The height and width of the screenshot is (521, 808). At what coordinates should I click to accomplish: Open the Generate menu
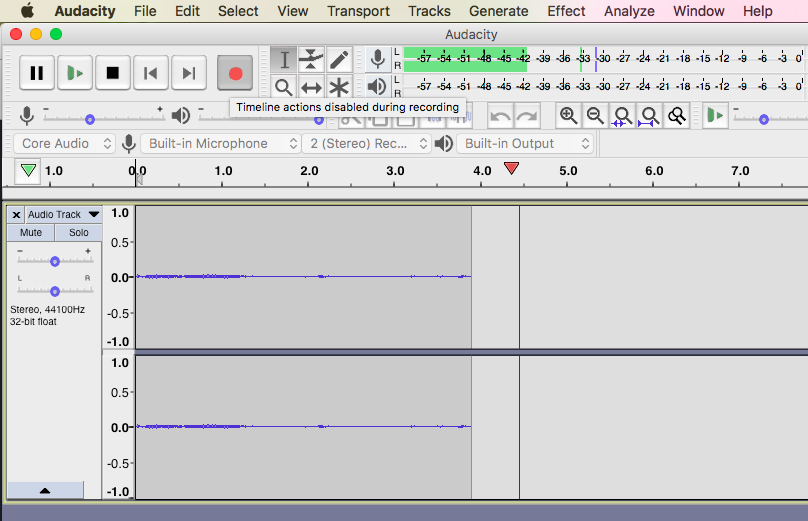498,11
